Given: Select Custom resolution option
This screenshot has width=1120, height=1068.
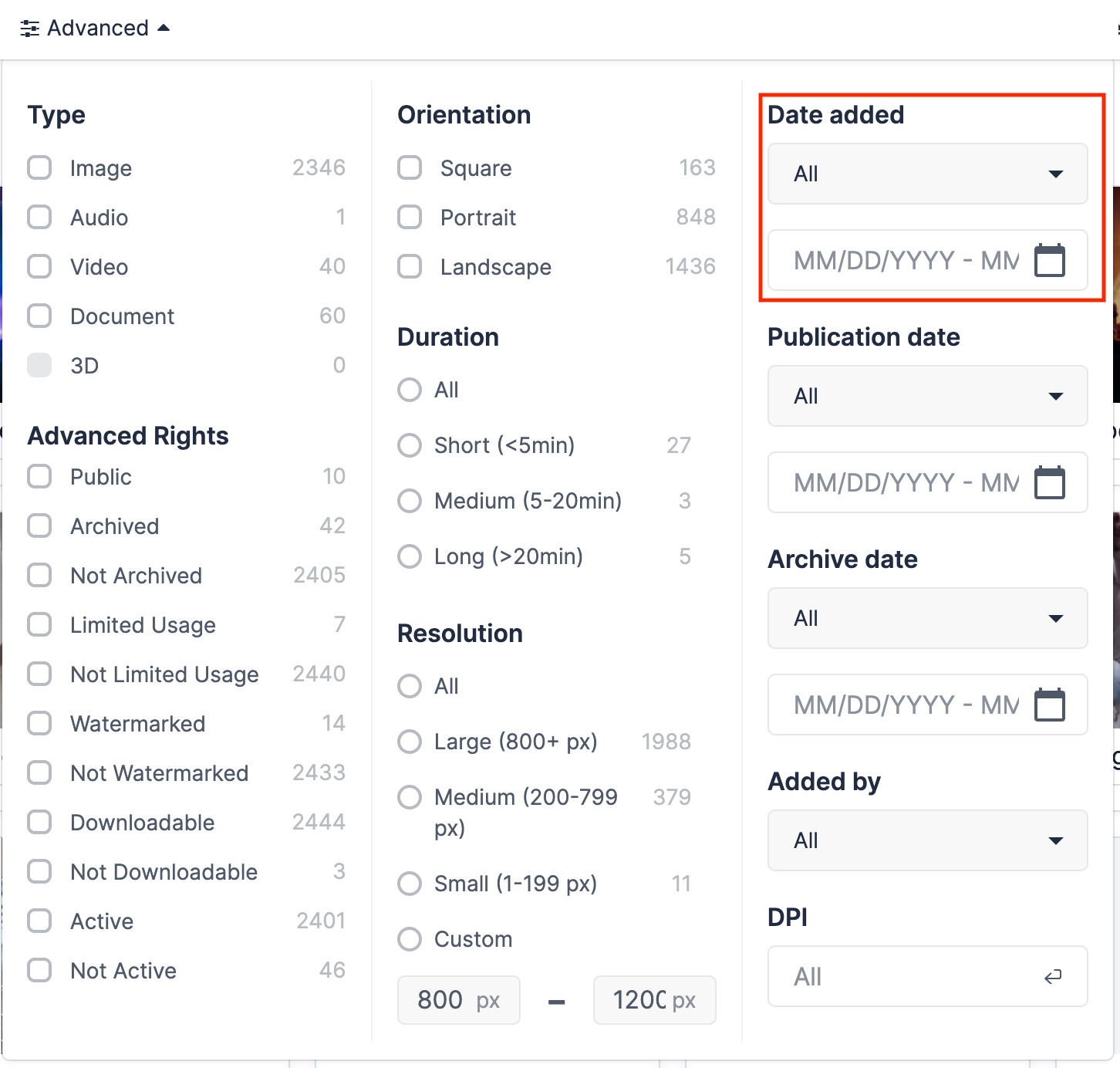Looking at the screenshot, I should point(410,939).
